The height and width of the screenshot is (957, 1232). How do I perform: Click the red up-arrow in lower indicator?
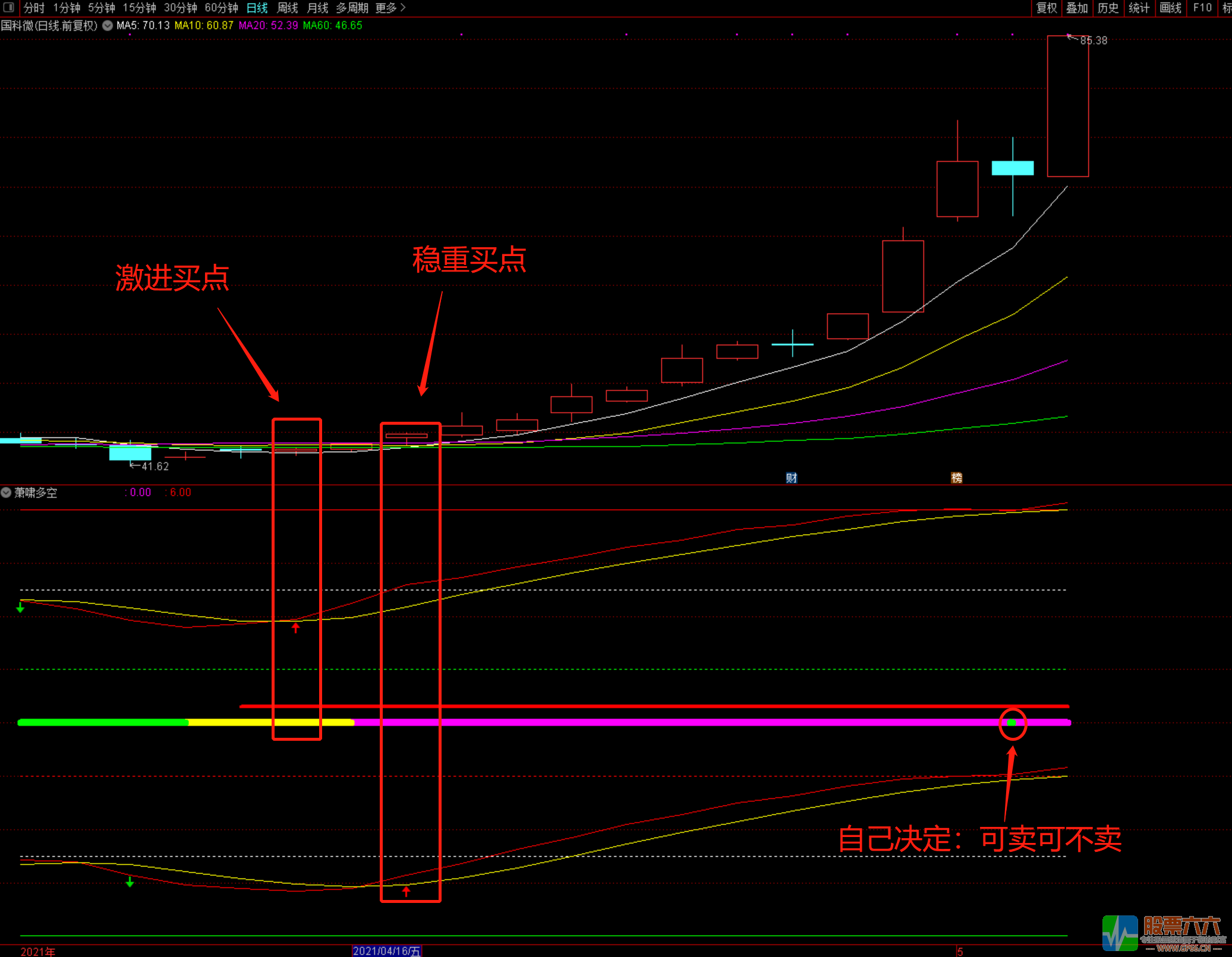[407, 891]
